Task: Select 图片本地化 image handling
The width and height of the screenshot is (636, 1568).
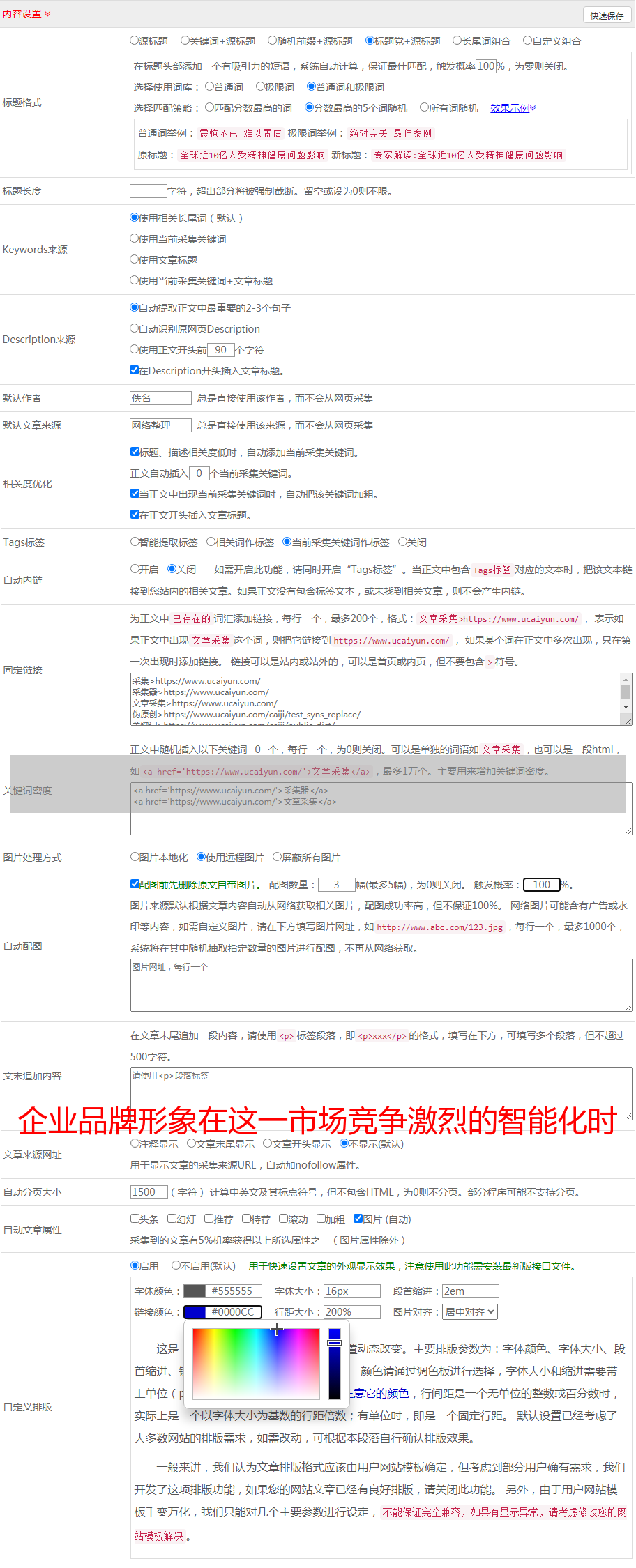Action: [x=135, y=857]
